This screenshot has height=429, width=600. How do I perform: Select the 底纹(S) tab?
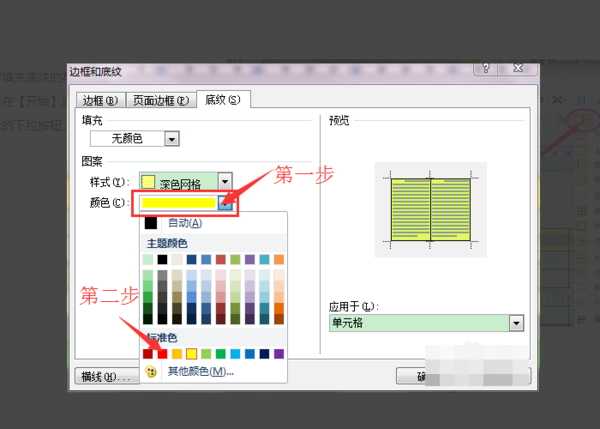click(x=223, y=100)
